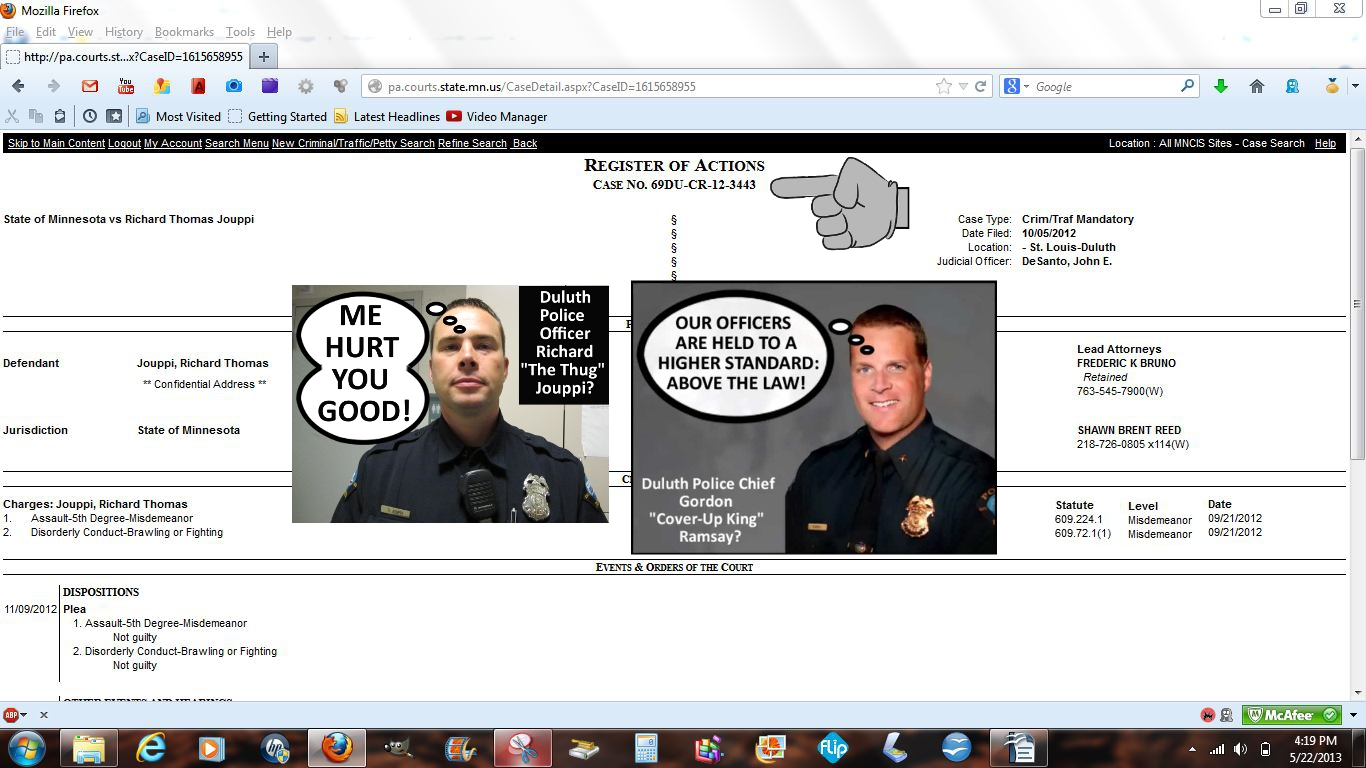Select the pa.courts.st... CaseID tab
The width and height of the screenshot is (1366, 768).
click(x=124, y=57)
